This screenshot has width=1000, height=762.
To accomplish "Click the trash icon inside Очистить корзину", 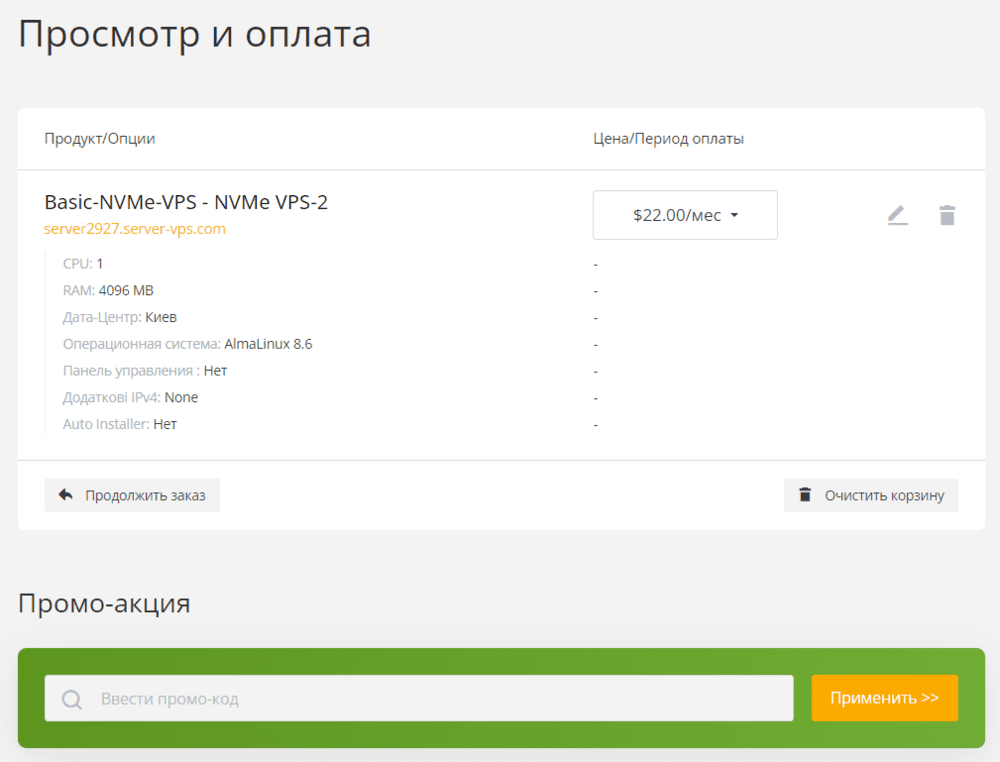I will pyautogui.click(x=806, y=494).
